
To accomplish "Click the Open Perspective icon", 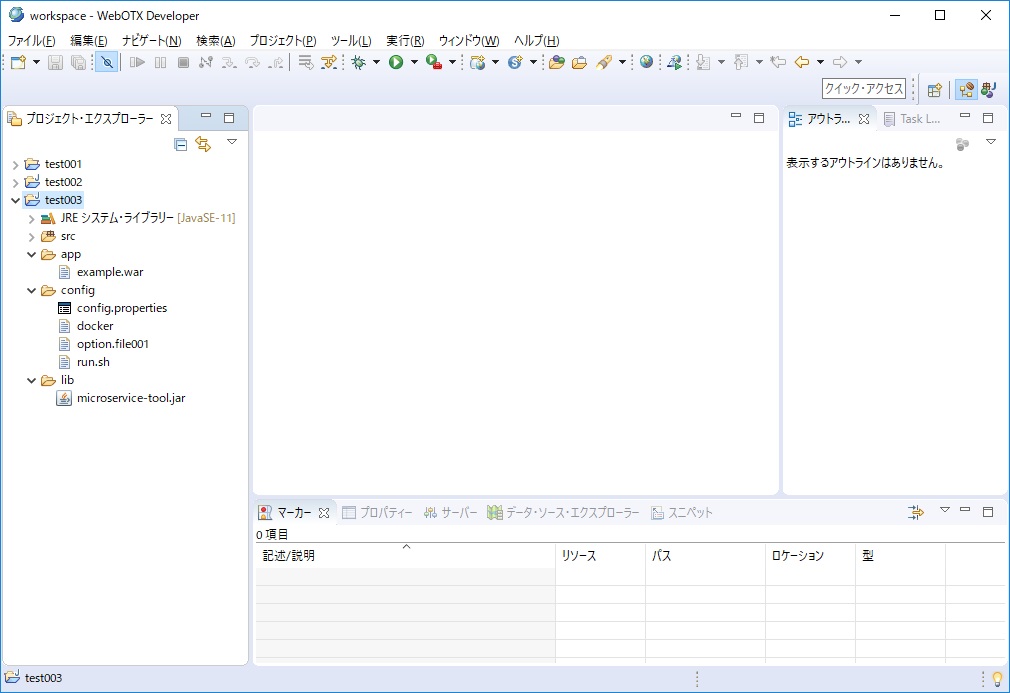I will click(x=934, y=89).
